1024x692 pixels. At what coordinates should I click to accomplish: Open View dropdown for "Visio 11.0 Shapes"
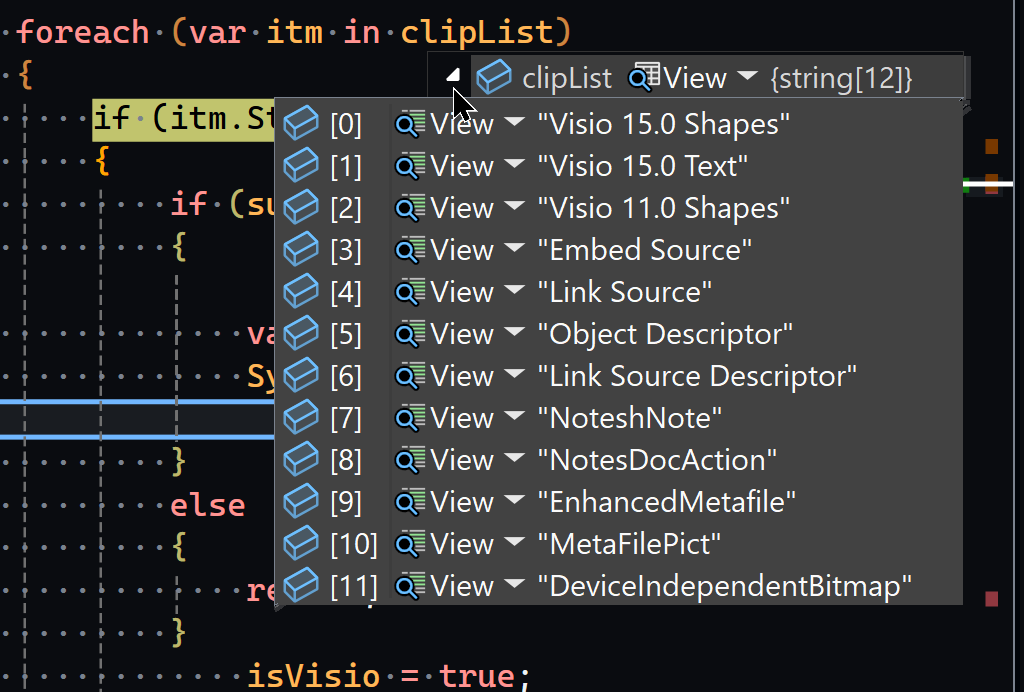(x=515, y=207)
